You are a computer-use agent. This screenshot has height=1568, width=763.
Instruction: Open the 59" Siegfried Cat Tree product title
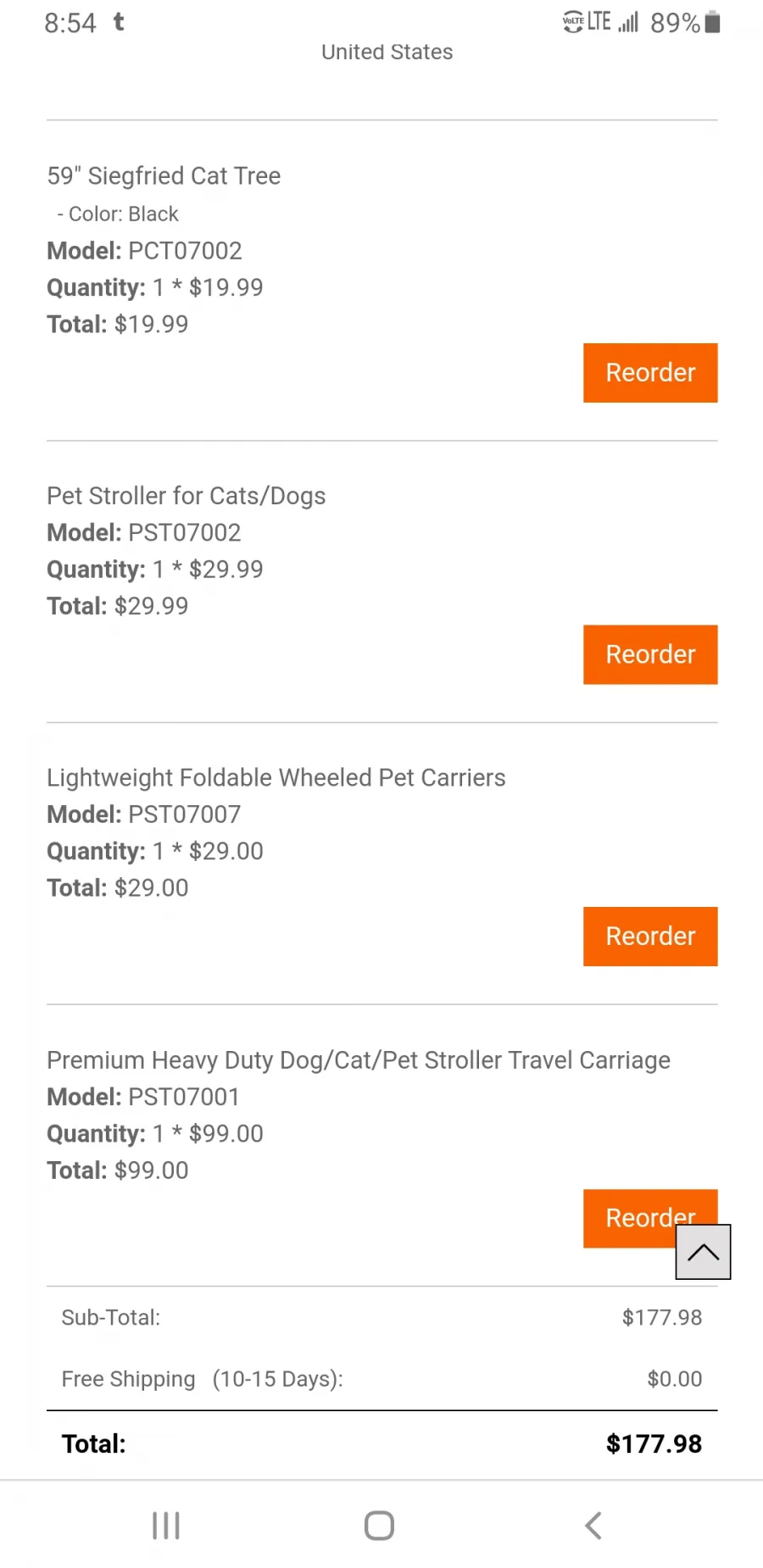164,175
